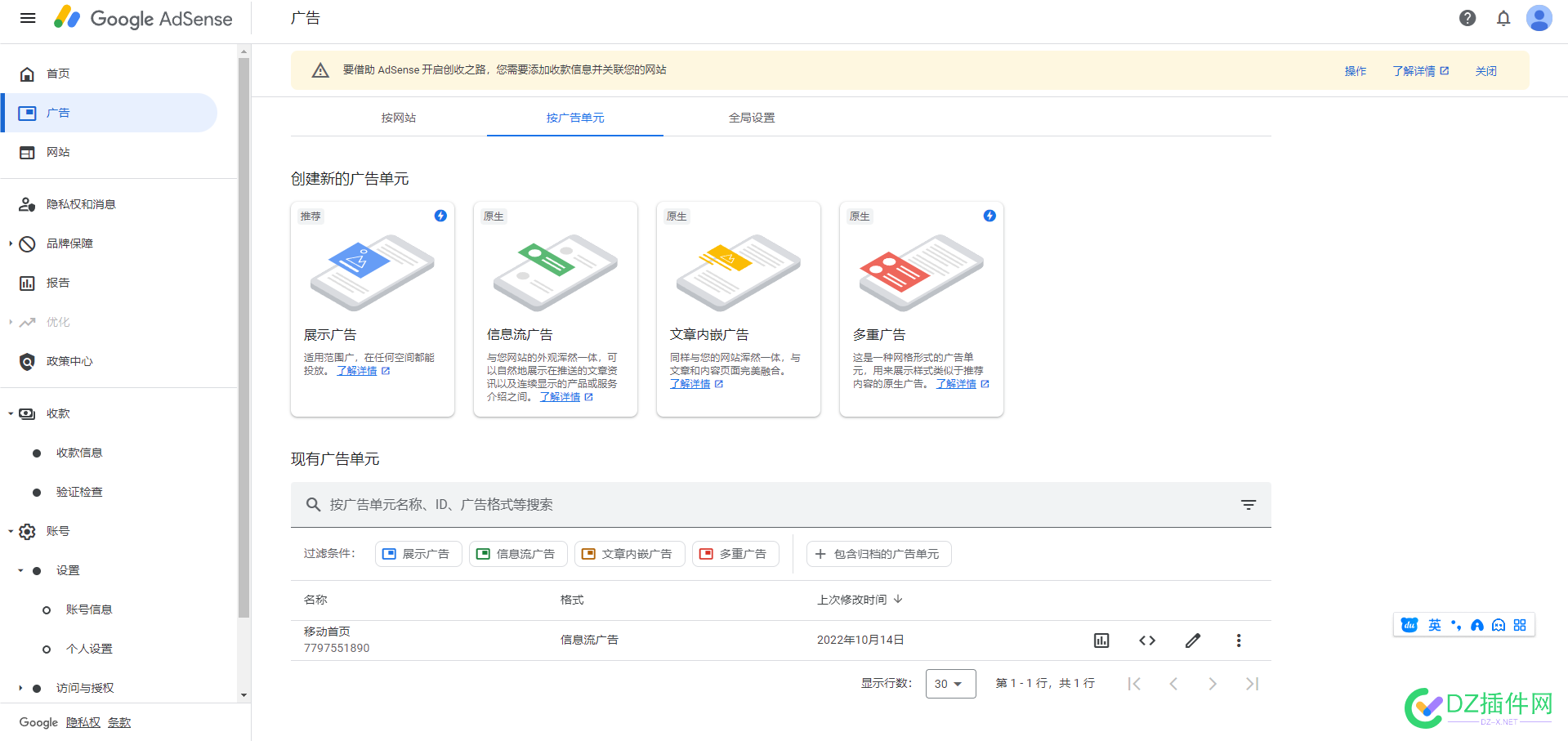Expand the 优化 section arrow

point(11,322)
